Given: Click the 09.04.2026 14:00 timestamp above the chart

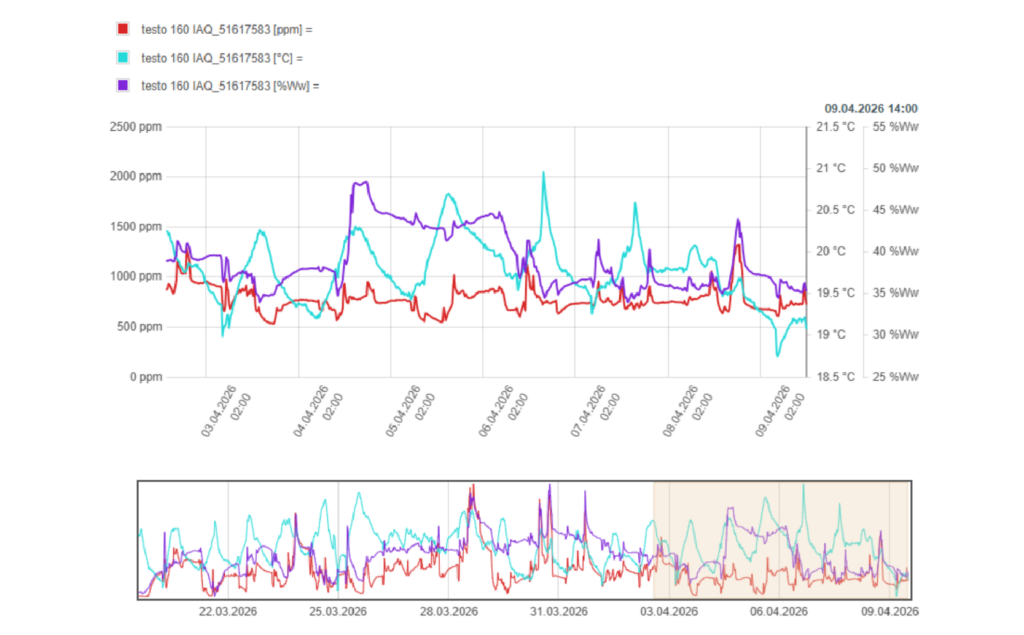Looking at the screenshot, I should pos(871,108).
